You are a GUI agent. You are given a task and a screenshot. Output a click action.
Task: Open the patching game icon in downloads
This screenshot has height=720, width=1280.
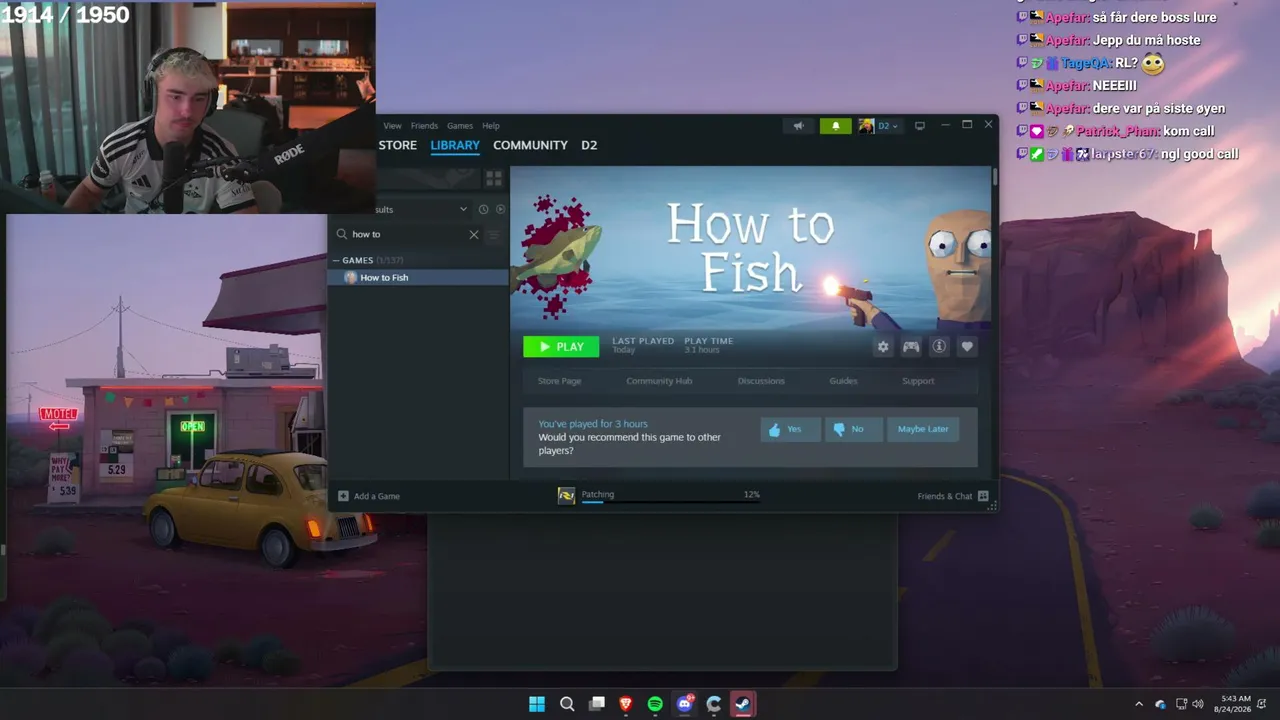[566, 496]
